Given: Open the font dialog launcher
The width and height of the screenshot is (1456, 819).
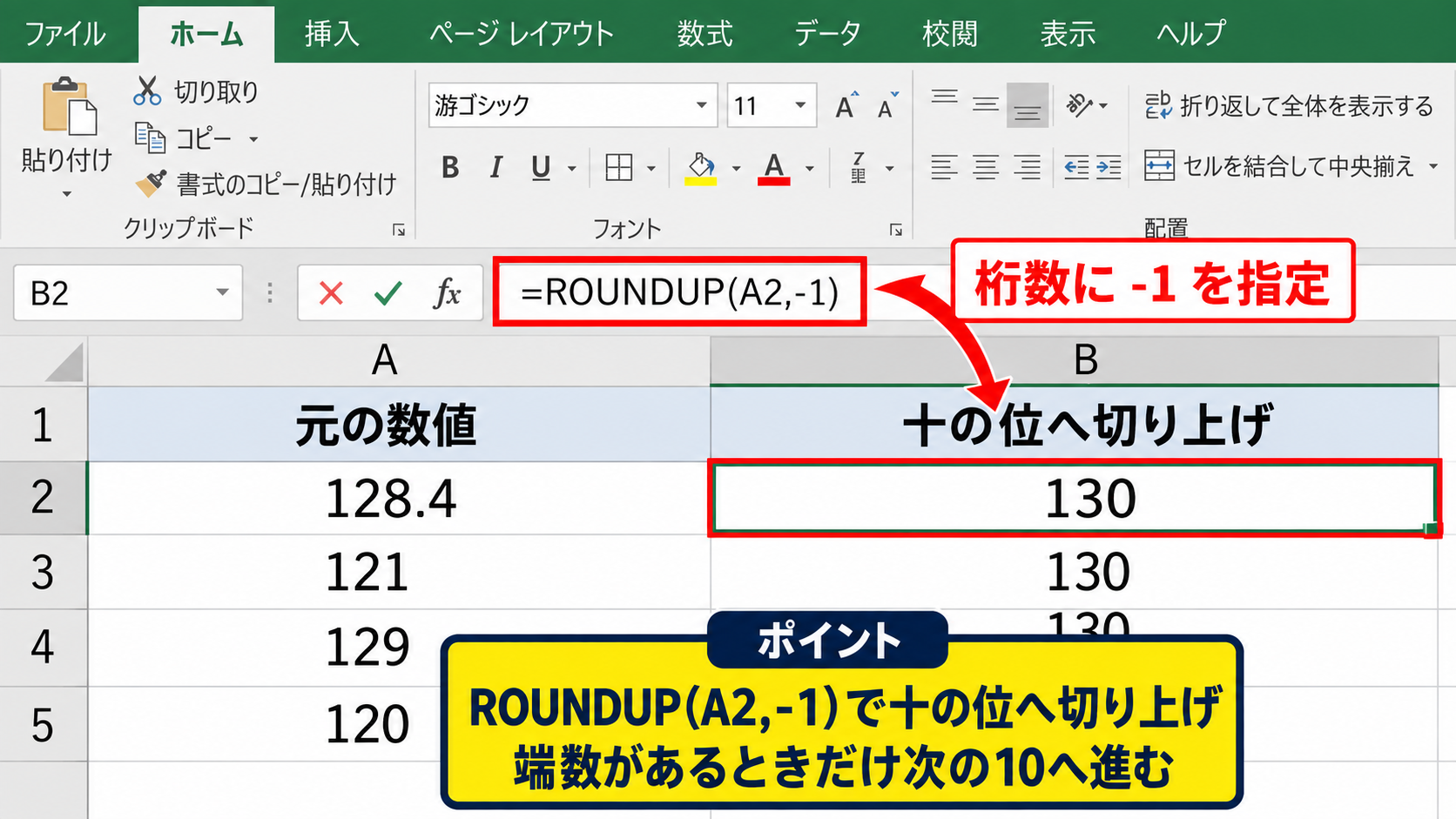Looking at the screenshot, I should coord(895,230).
